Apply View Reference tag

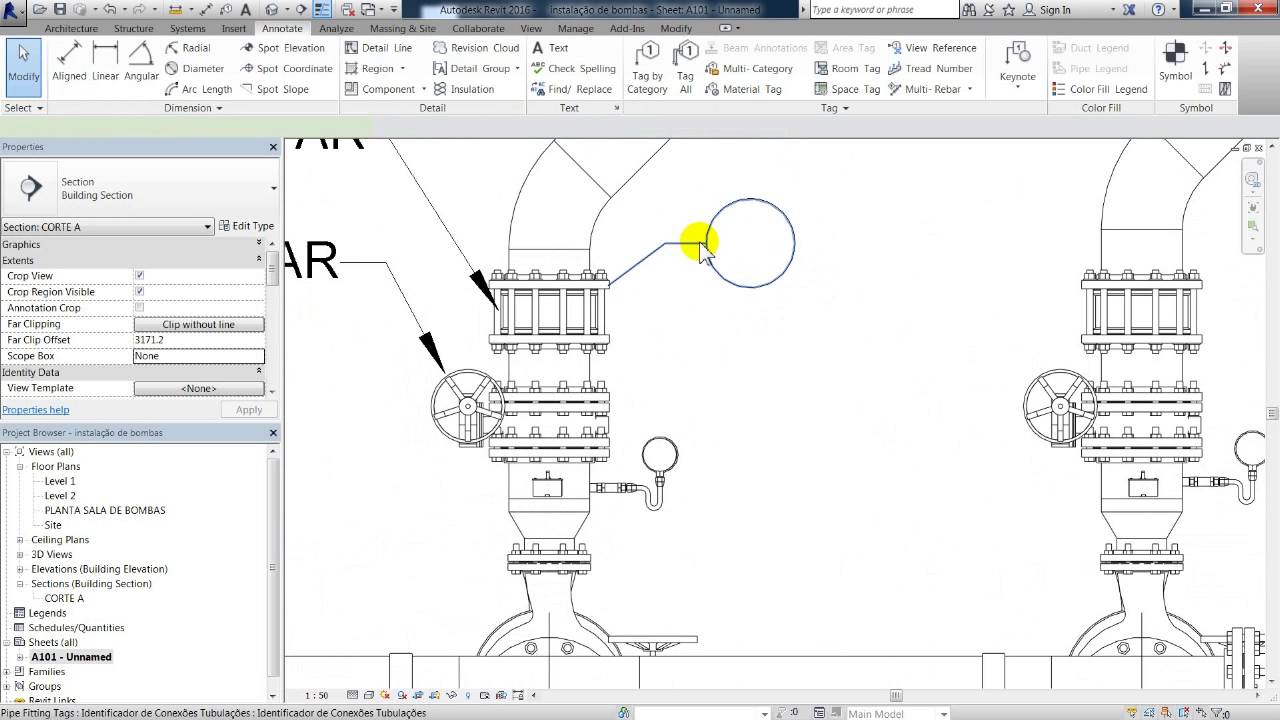931,48
